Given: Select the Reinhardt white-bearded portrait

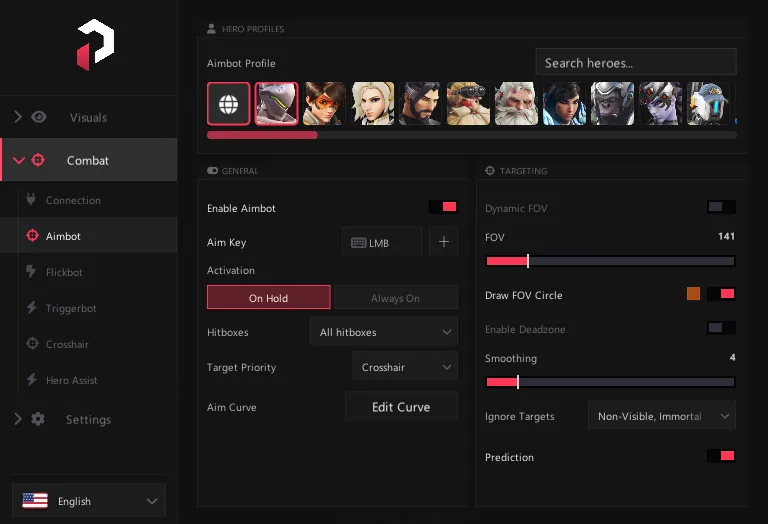Looking at the screenshot, I should coord(516,104).
